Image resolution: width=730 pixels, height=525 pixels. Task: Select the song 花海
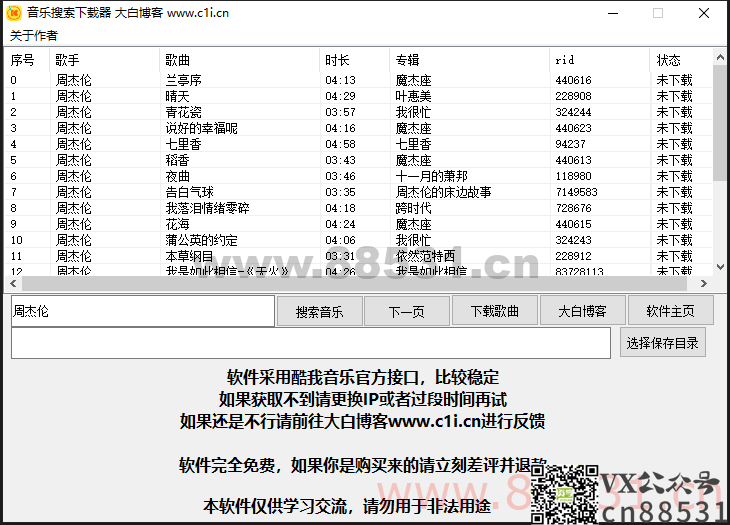177,224
